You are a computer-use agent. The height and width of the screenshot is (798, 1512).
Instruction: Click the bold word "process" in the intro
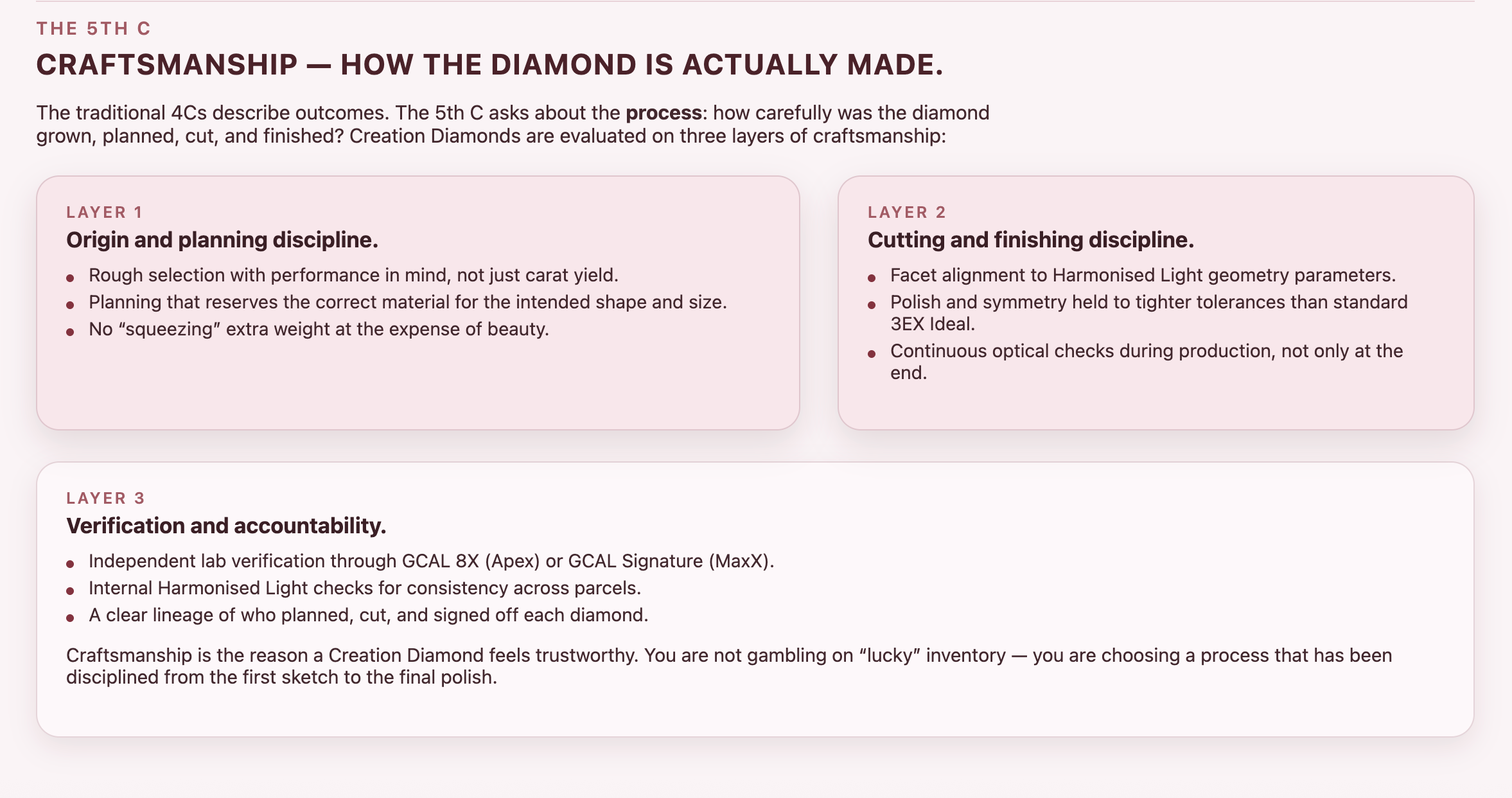click(664, 113)
